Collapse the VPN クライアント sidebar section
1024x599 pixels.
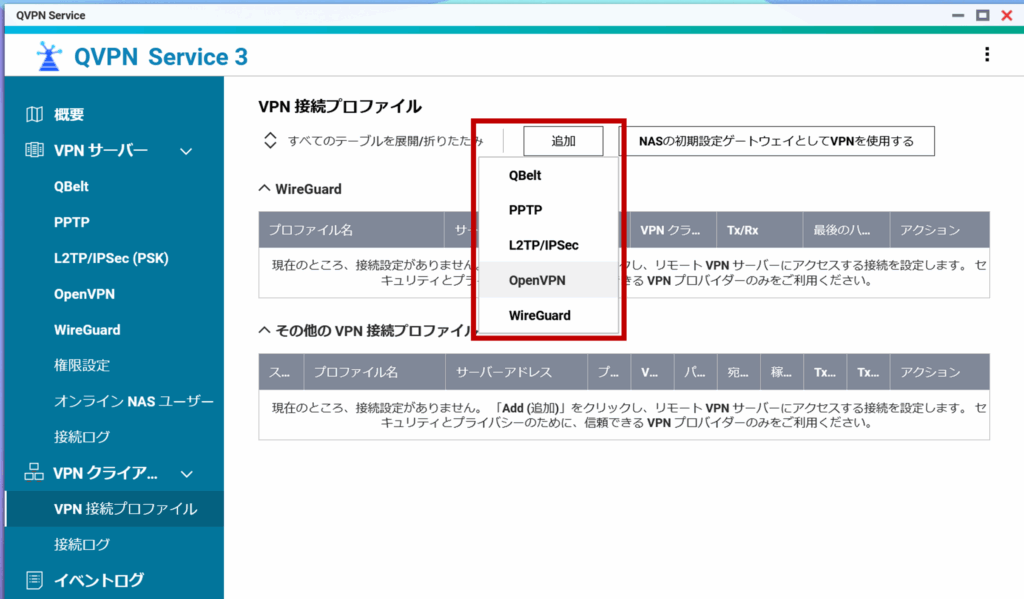(185, 473)
